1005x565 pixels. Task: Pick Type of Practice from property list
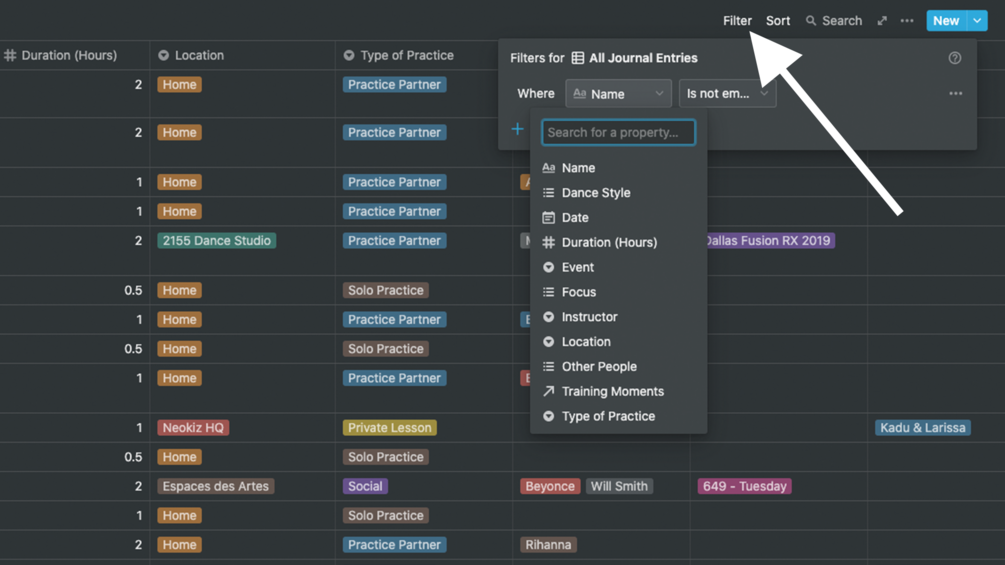608,416
